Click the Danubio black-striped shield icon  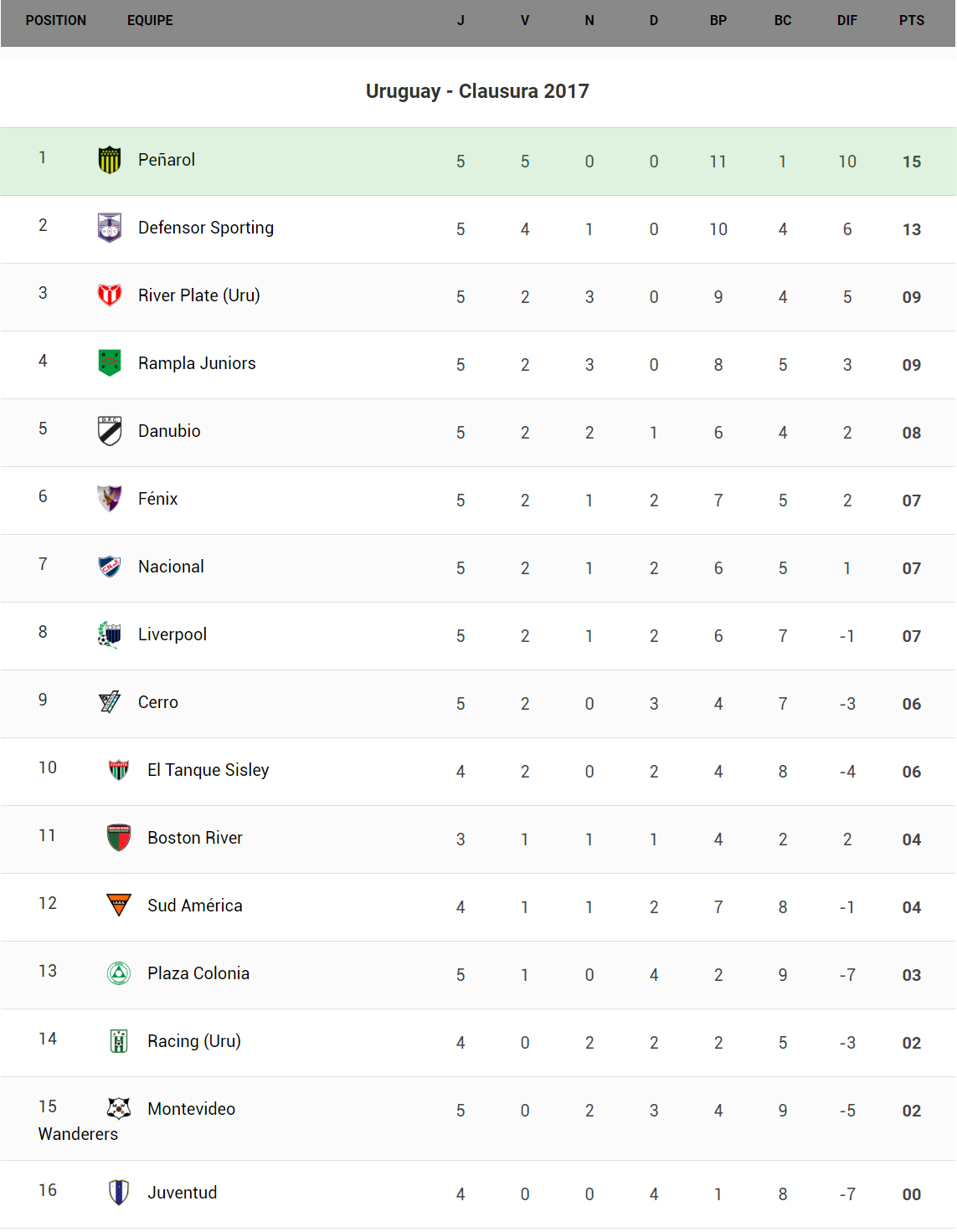tap(110, 431)
